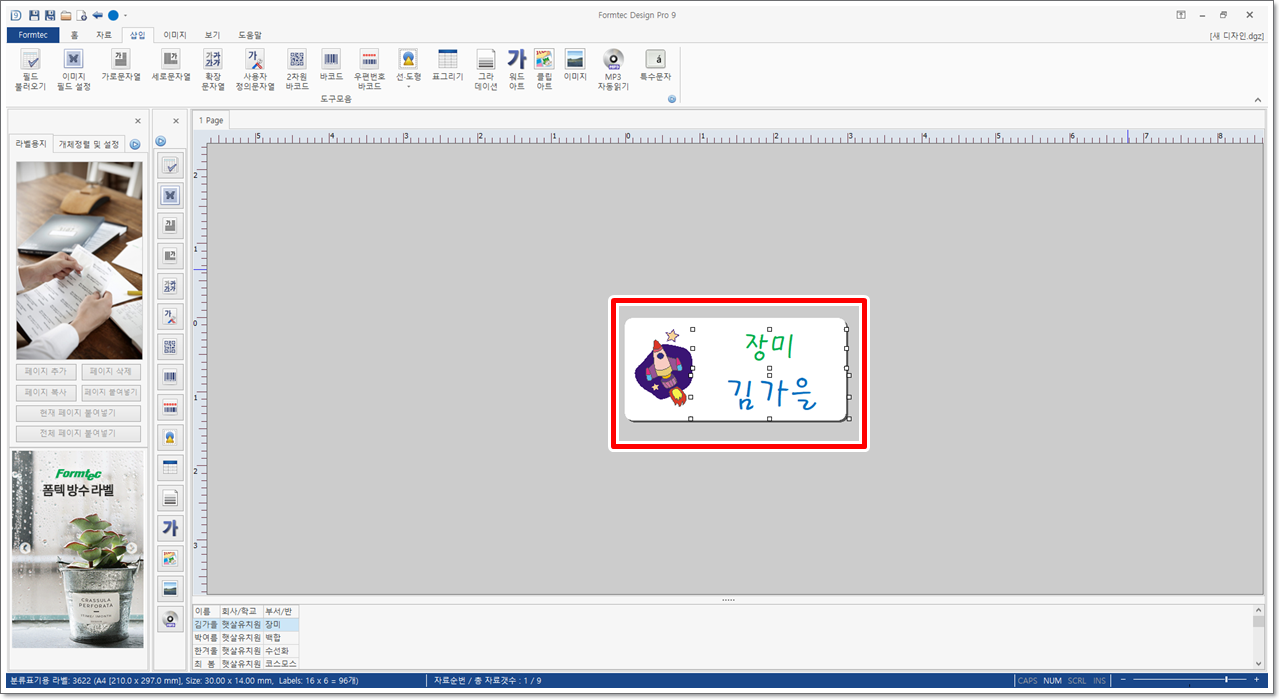This screenshot has width=1280, height=700.
Task: Click the zoom in plus button
Action: click(1256, 680)
